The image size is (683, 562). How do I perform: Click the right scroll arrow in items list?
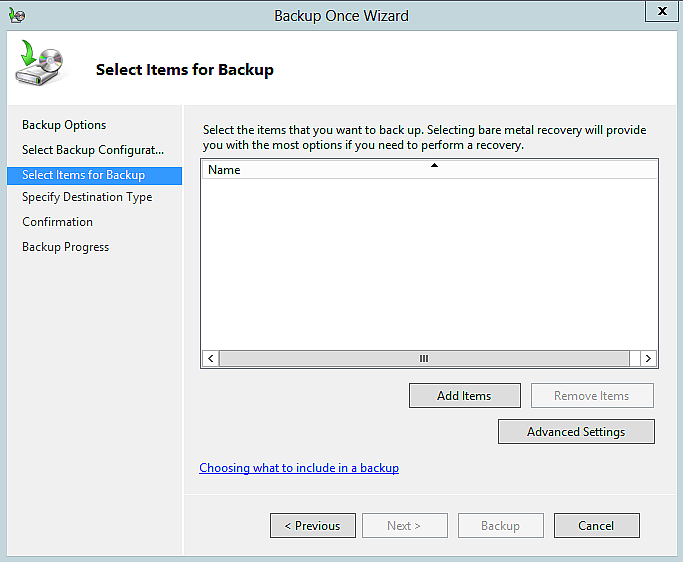(648, 359)
